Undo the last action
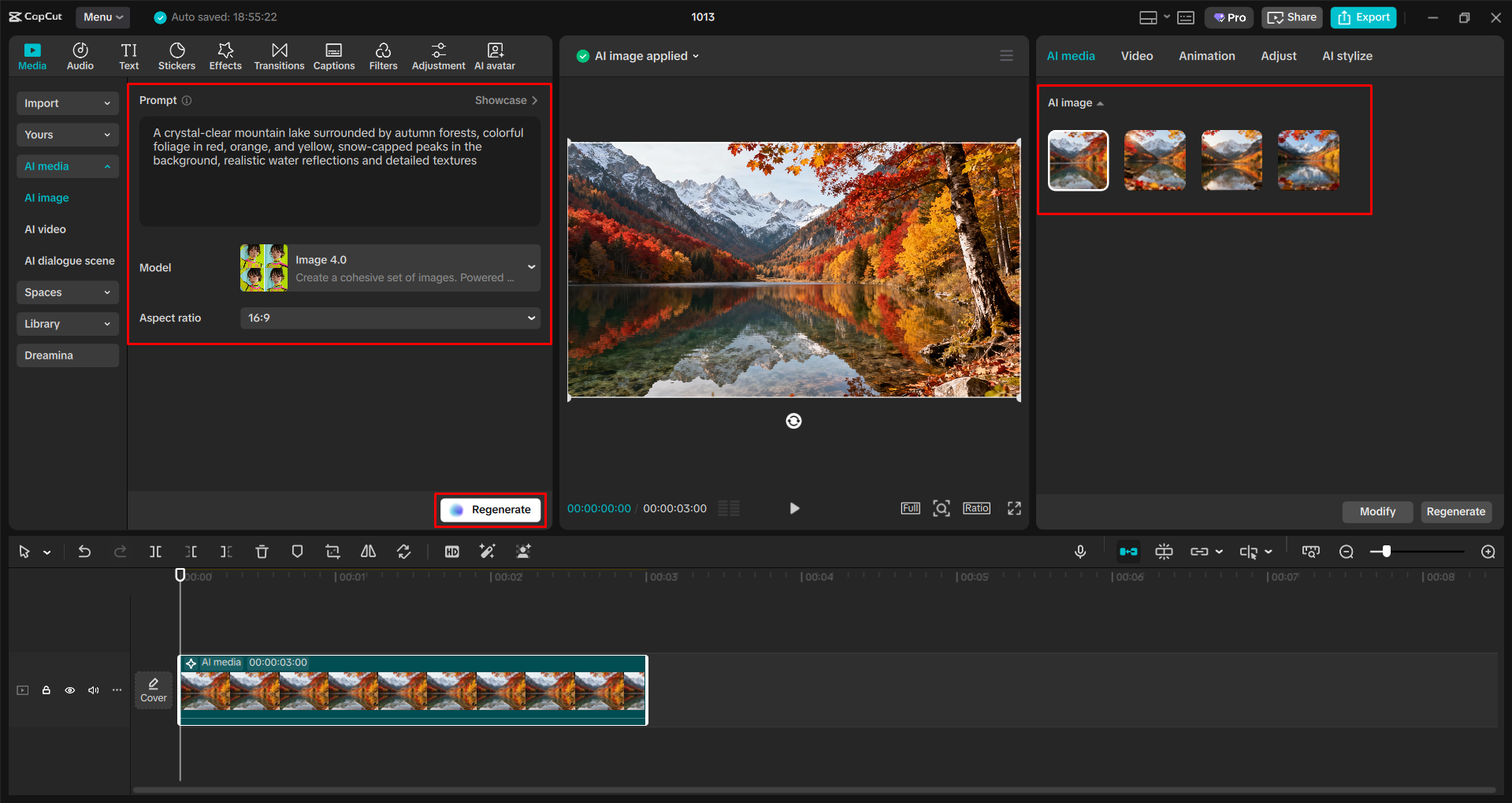The width and height of the screenshot is (1512, 803). coord(84,552)
